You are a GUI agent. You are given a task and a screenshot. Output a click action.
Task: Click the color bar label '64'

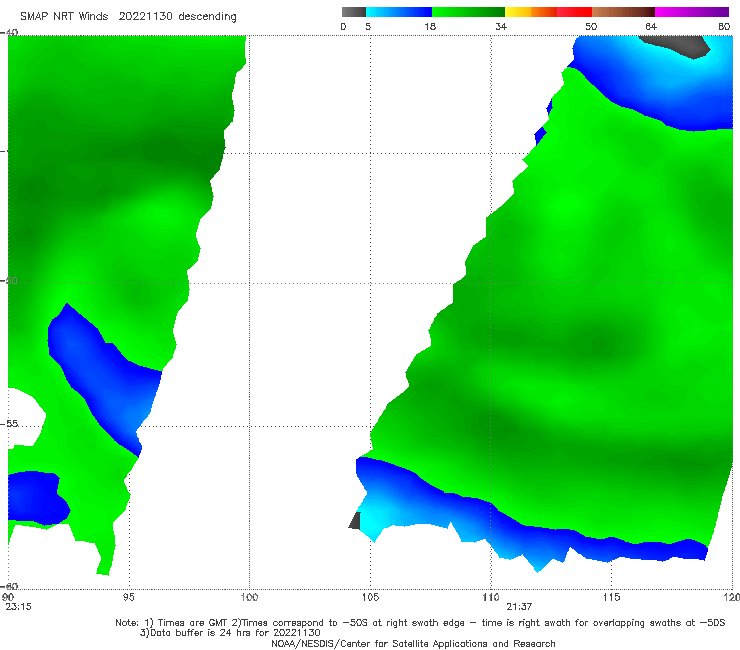651,27
